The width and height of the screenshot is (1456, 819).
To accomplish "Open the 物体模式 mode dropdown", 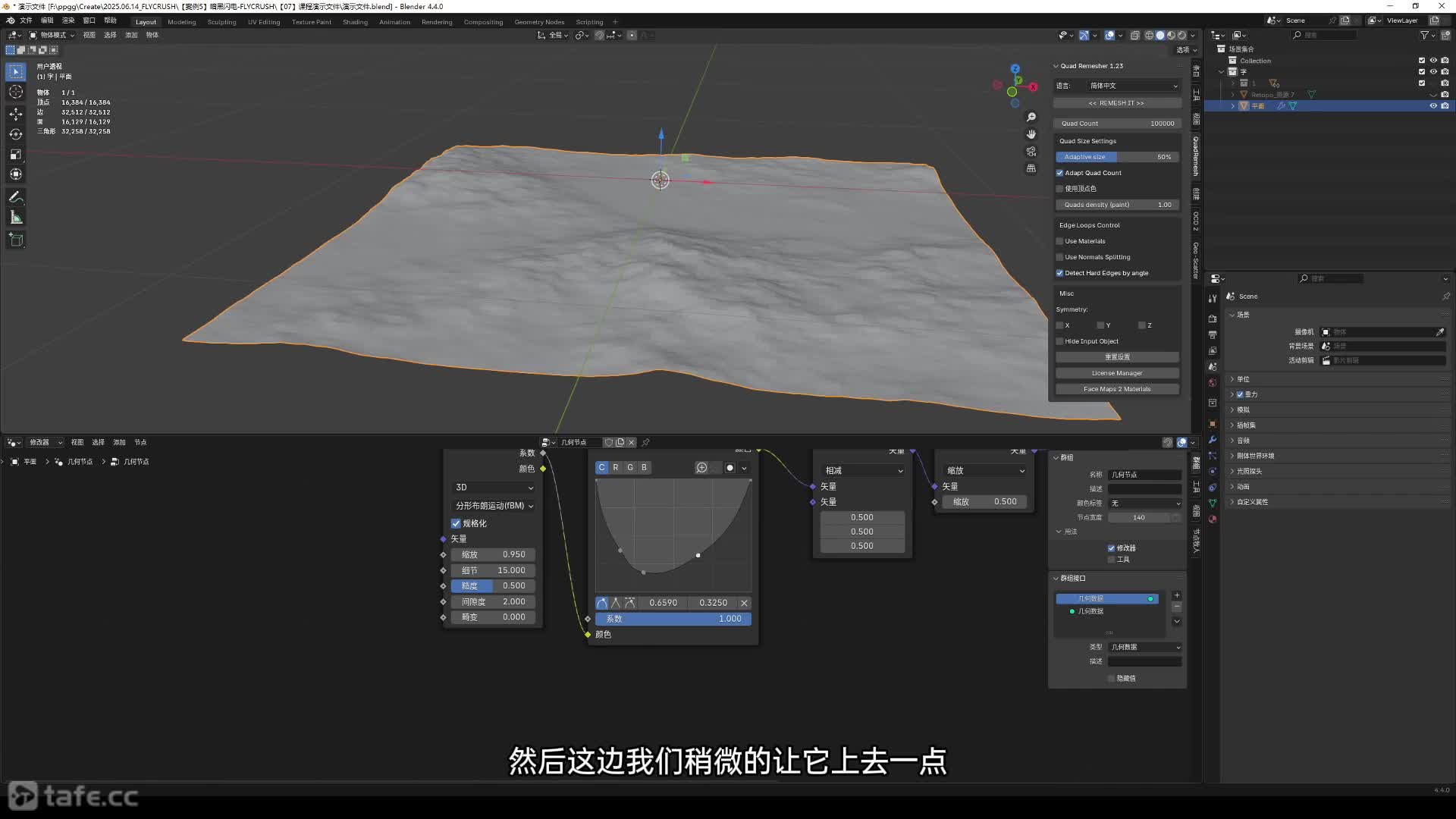I will [x=52, y=35].
